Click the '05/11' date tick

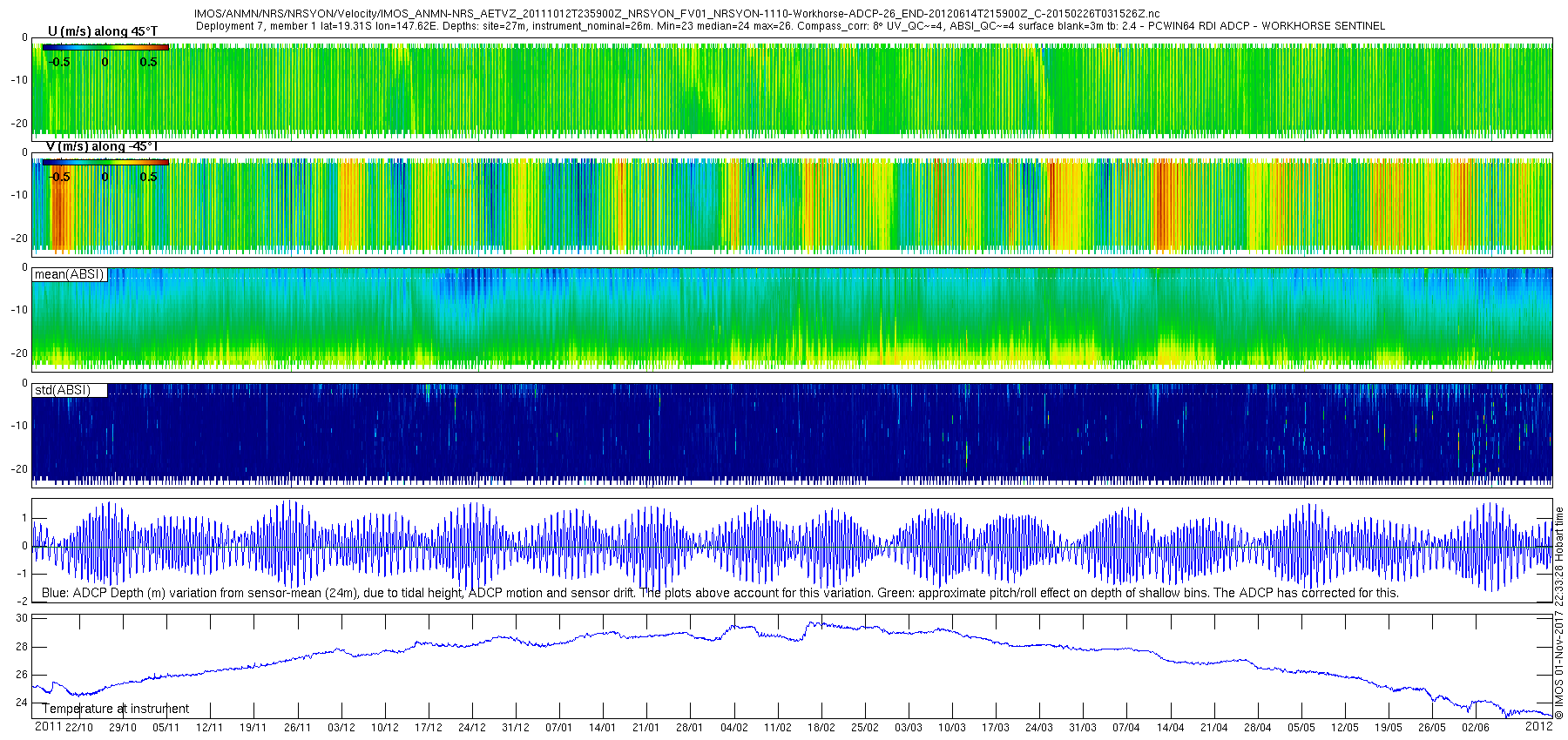pos(166,728)
